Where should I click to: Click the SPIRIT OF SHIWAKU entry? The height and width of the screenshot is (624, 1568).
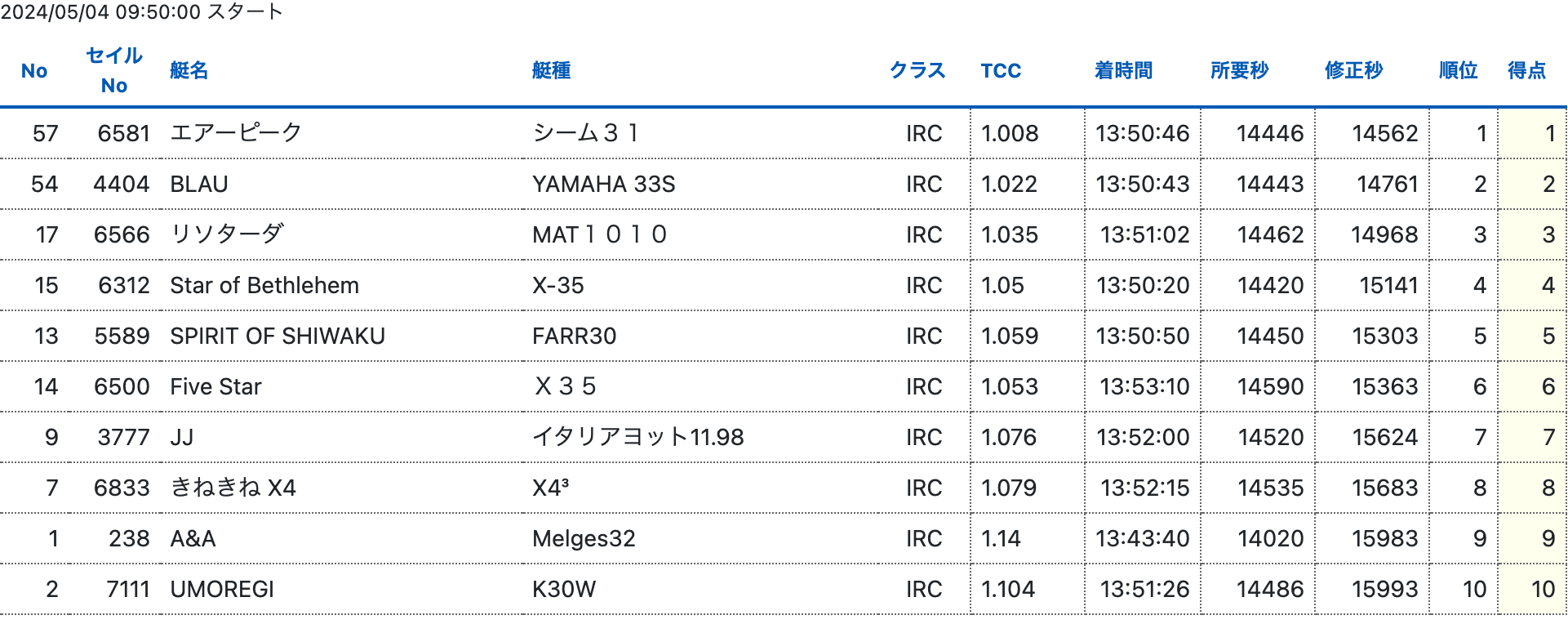pyautogui.click(x=278, y=337)
